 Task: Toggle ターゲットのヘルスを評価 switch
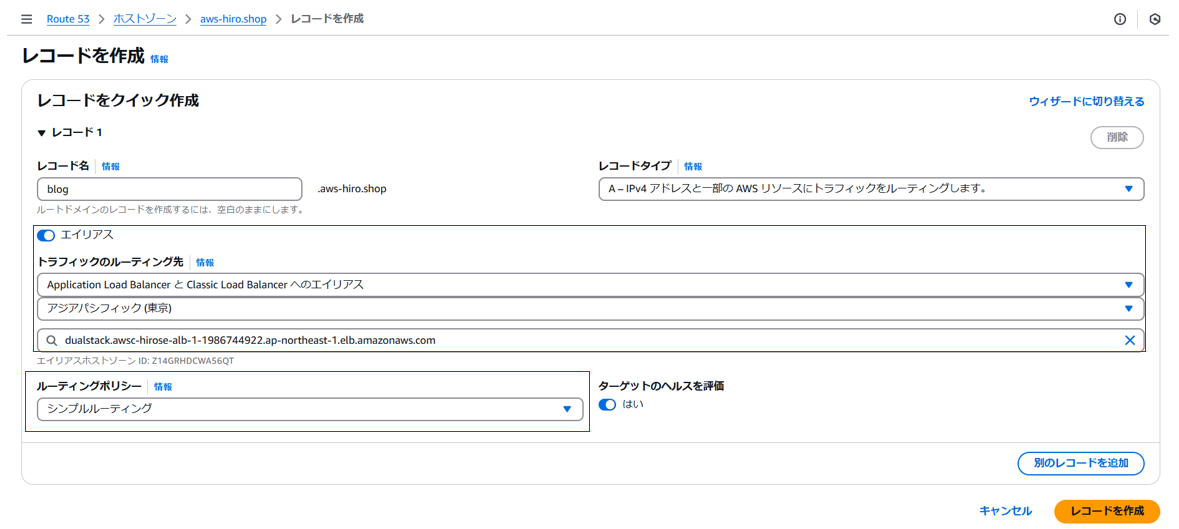coord(607,405)
